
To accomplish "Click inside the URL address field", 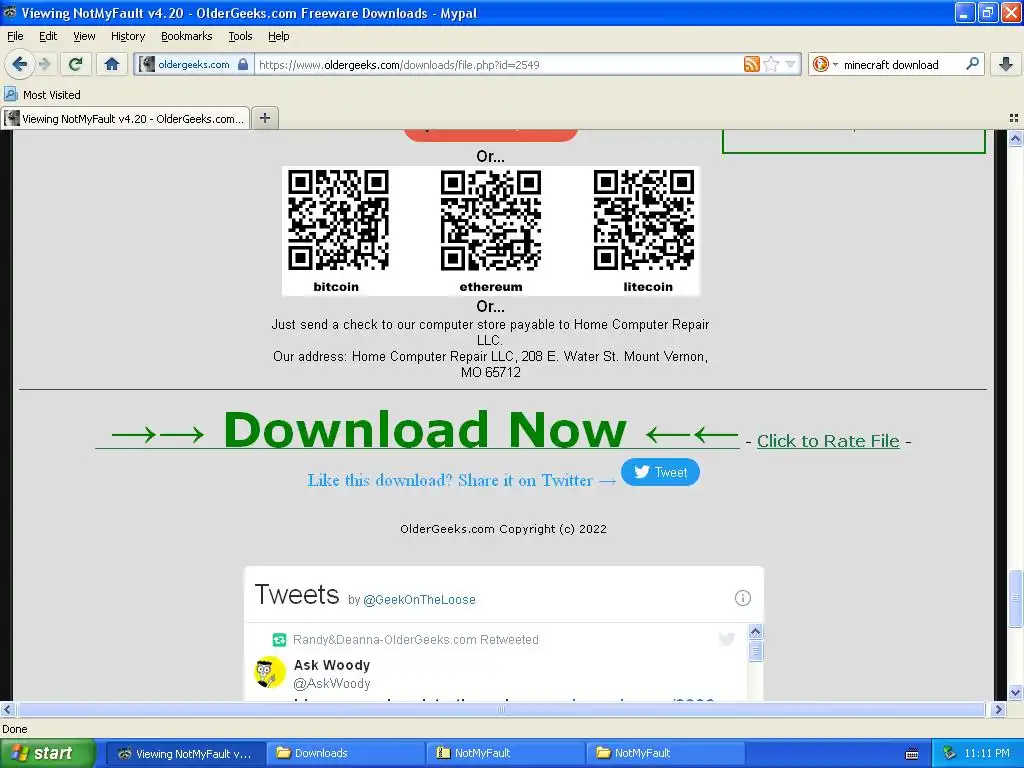I will [x=498, y=64].
